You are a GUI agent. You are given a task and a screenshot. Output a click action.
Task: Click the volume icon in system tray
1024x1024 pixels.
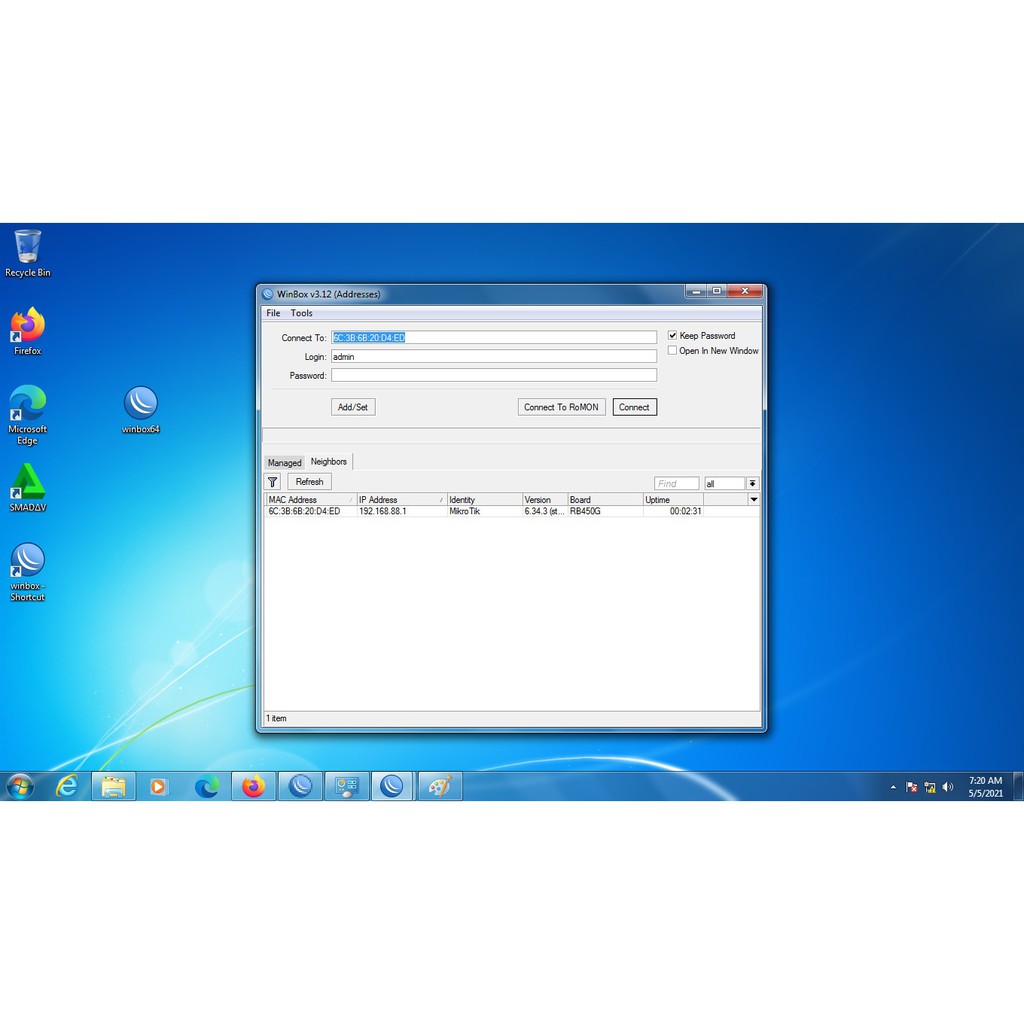coord(948,787)
